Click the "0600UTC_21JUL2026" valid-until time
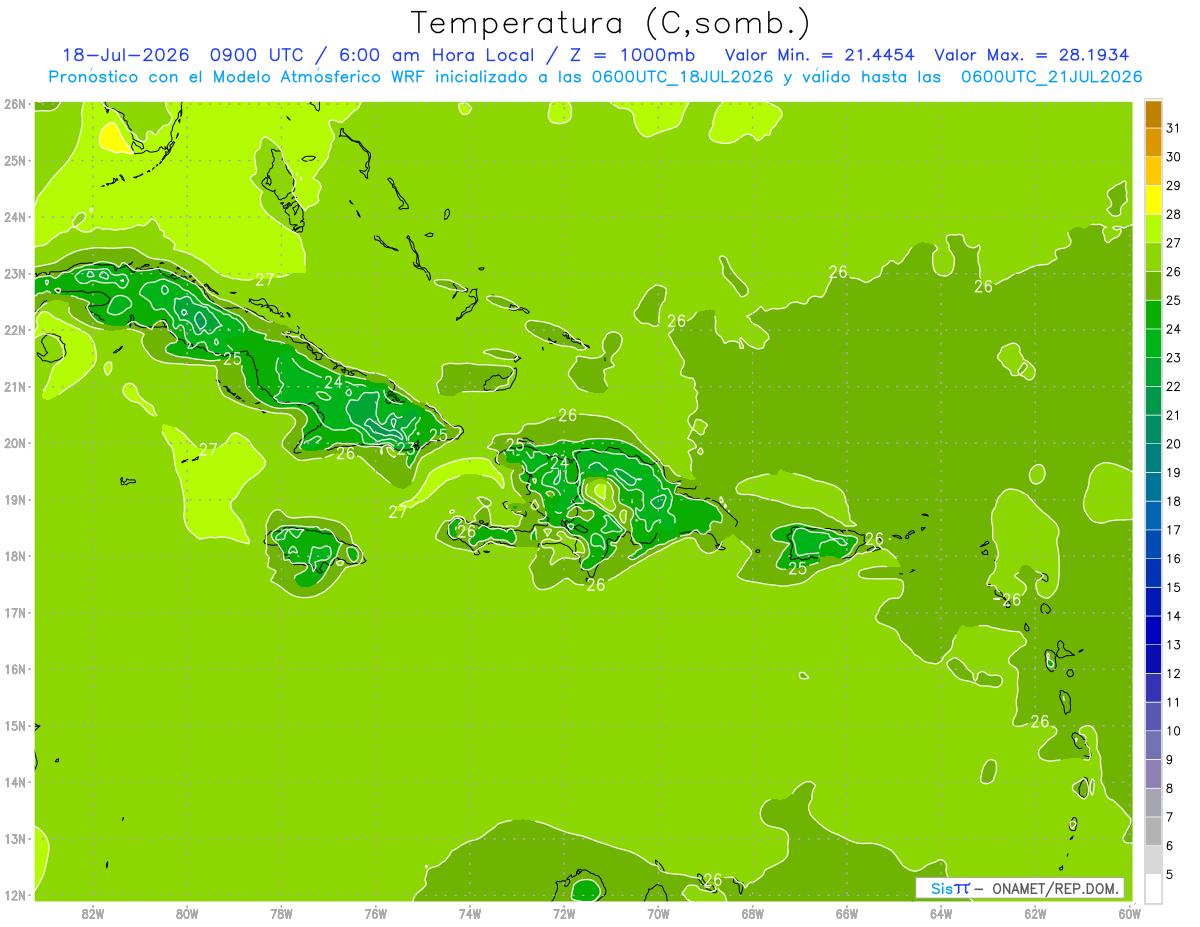 coord(1052,77)
